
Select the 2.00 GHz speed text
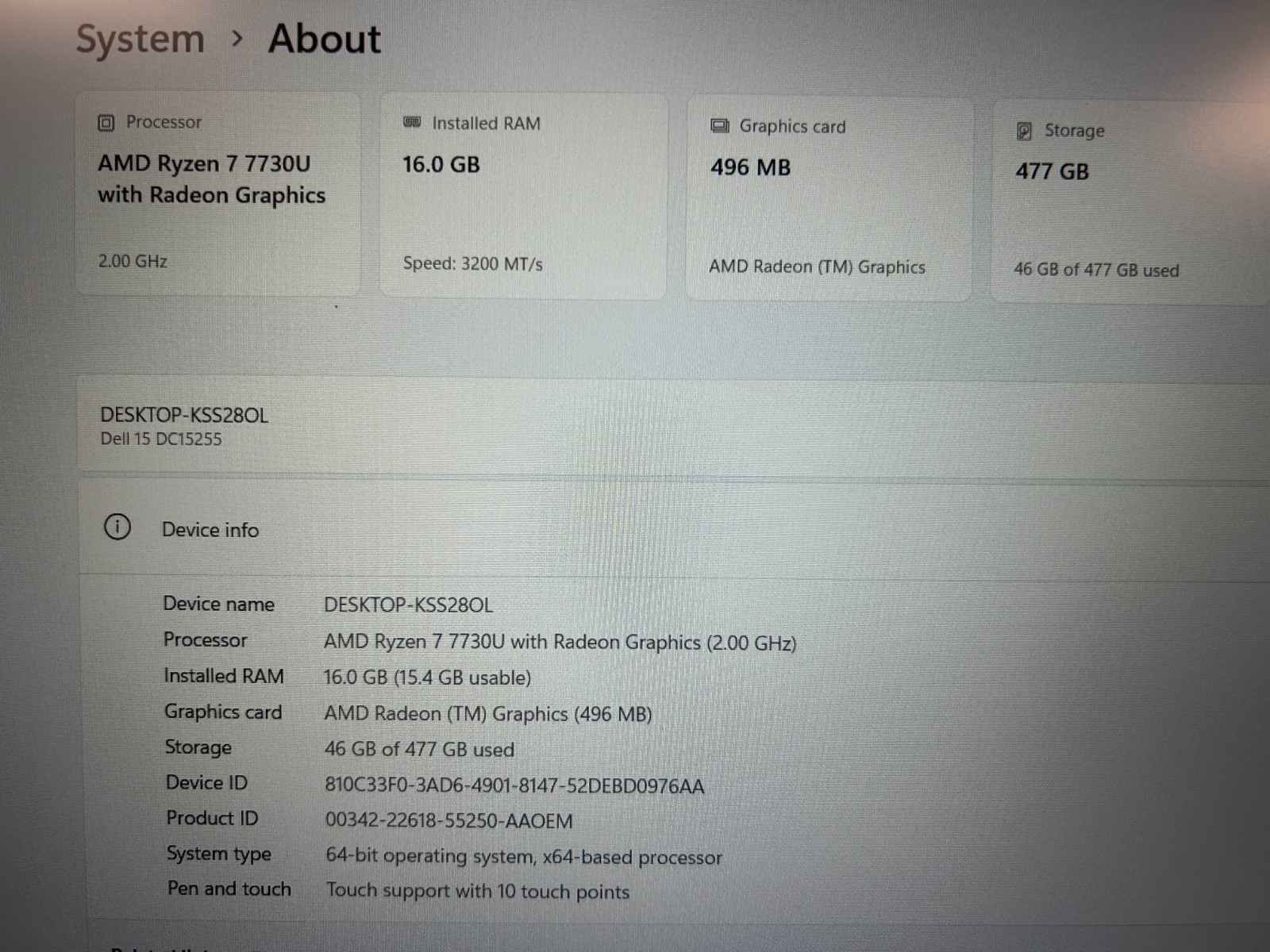(133, 261)
